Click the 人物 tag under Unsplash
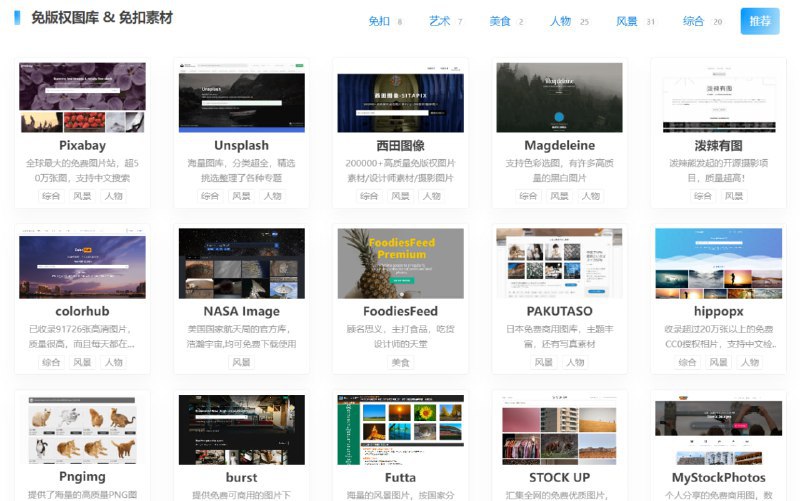The image size is (800, 501). 273,196
